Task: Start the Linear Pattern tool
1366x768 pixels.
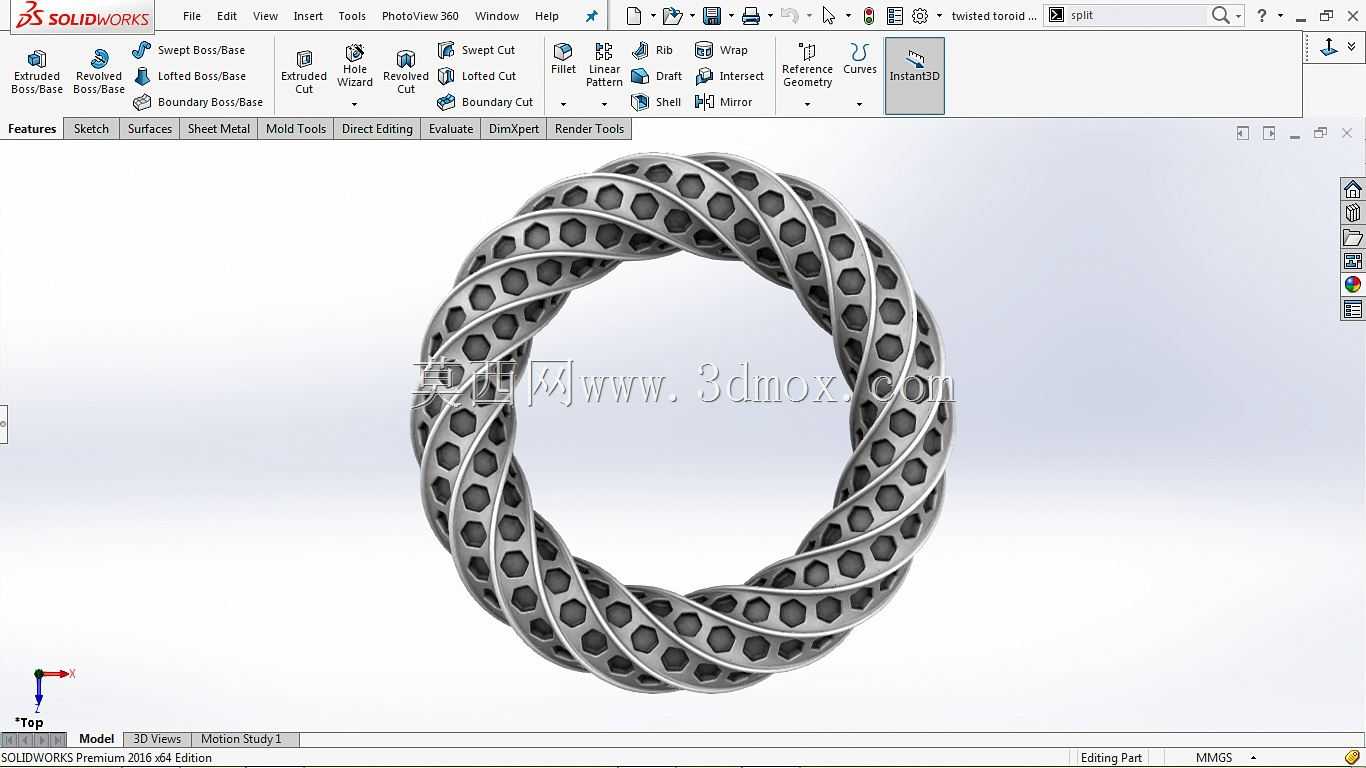Action: [604, 66]
